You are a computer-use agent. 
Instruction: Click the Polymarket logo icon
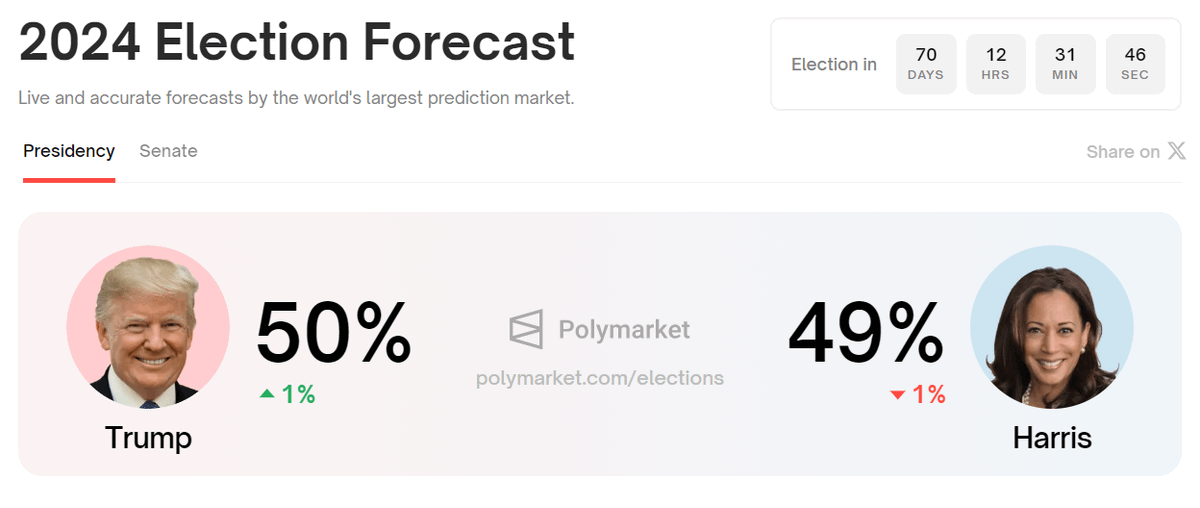pos(526,329)
